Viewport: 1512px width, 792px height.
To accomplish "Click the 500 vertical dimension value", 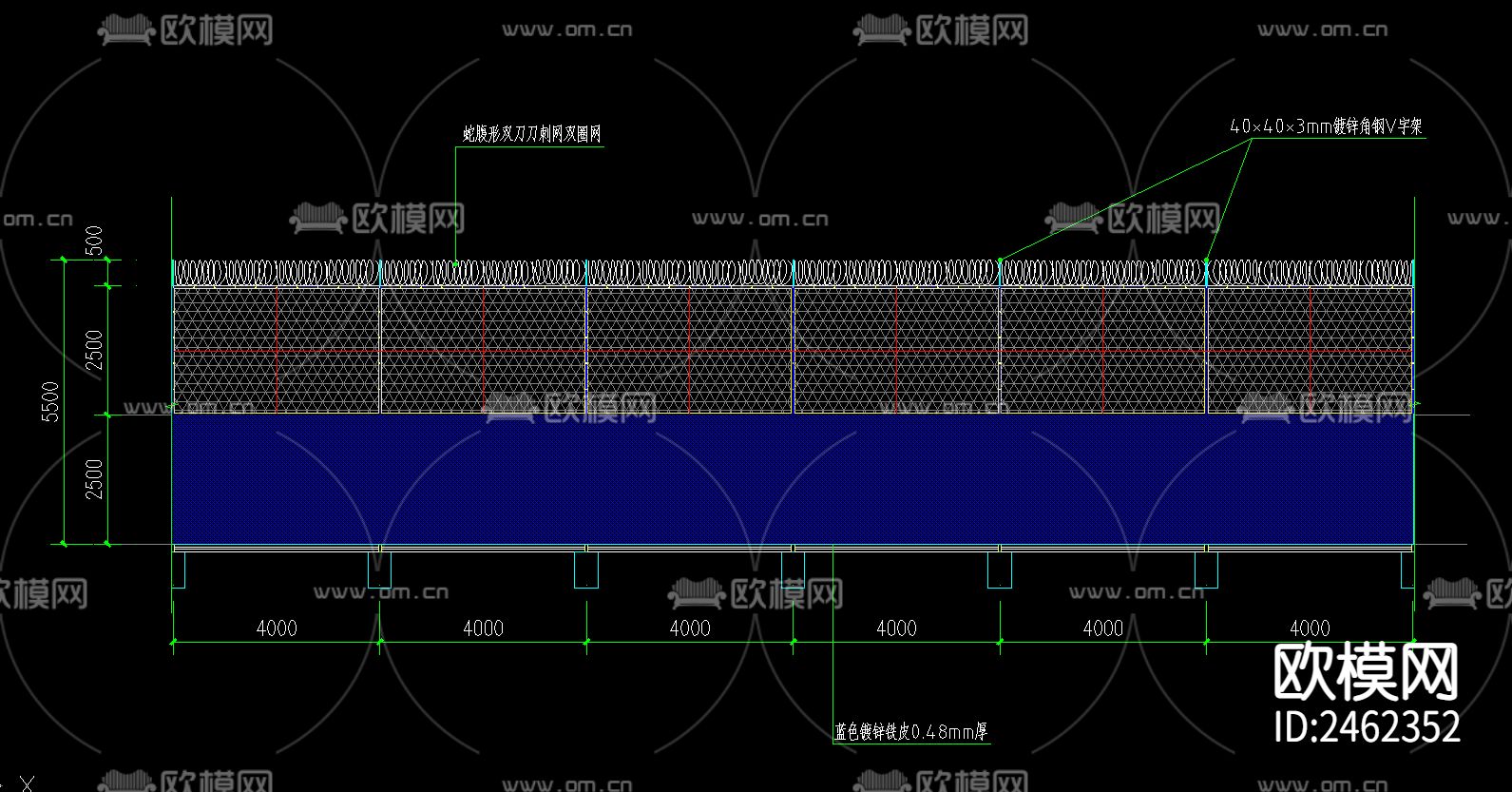I will tap(93, 241).
